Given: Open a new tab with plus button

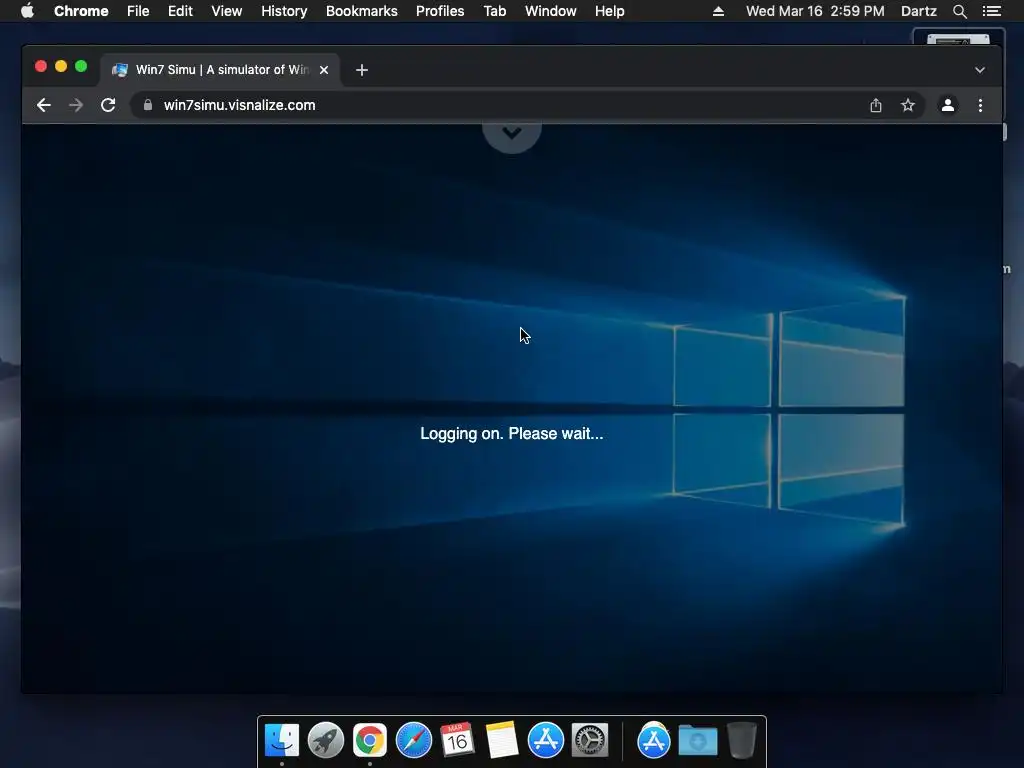Looking at the screenshot, I should pyautogui.click(x=362, y=70).
